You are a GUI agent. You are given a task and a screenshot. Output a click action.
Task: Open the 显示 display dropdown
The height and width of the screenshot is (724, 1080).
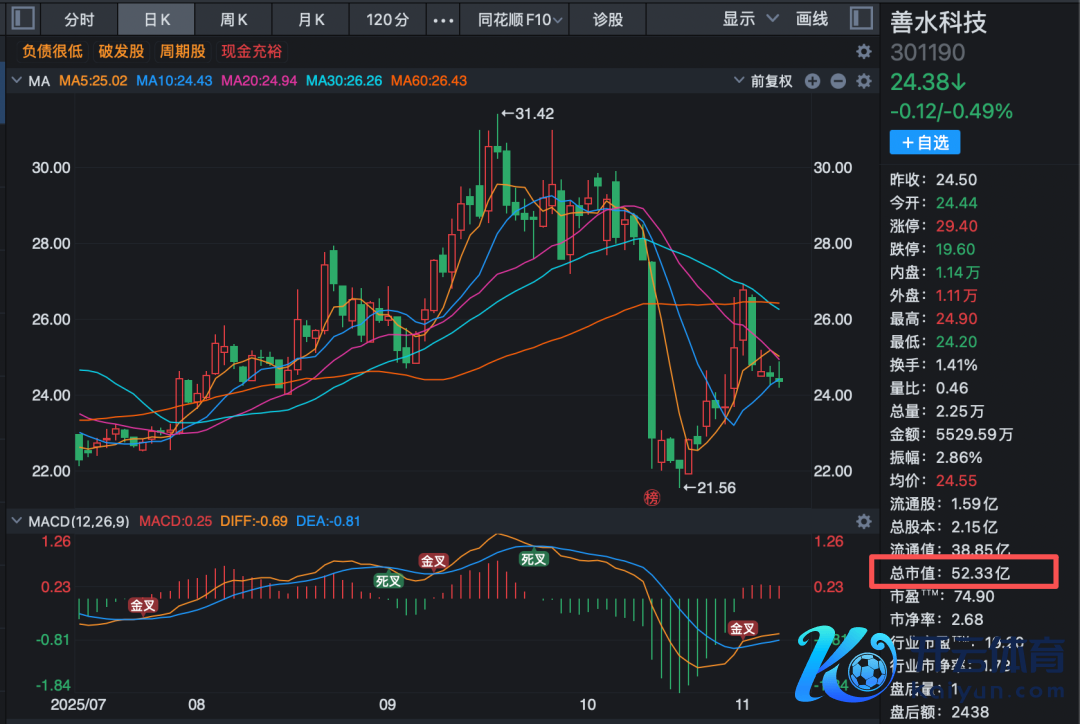[x=750, y=19]
